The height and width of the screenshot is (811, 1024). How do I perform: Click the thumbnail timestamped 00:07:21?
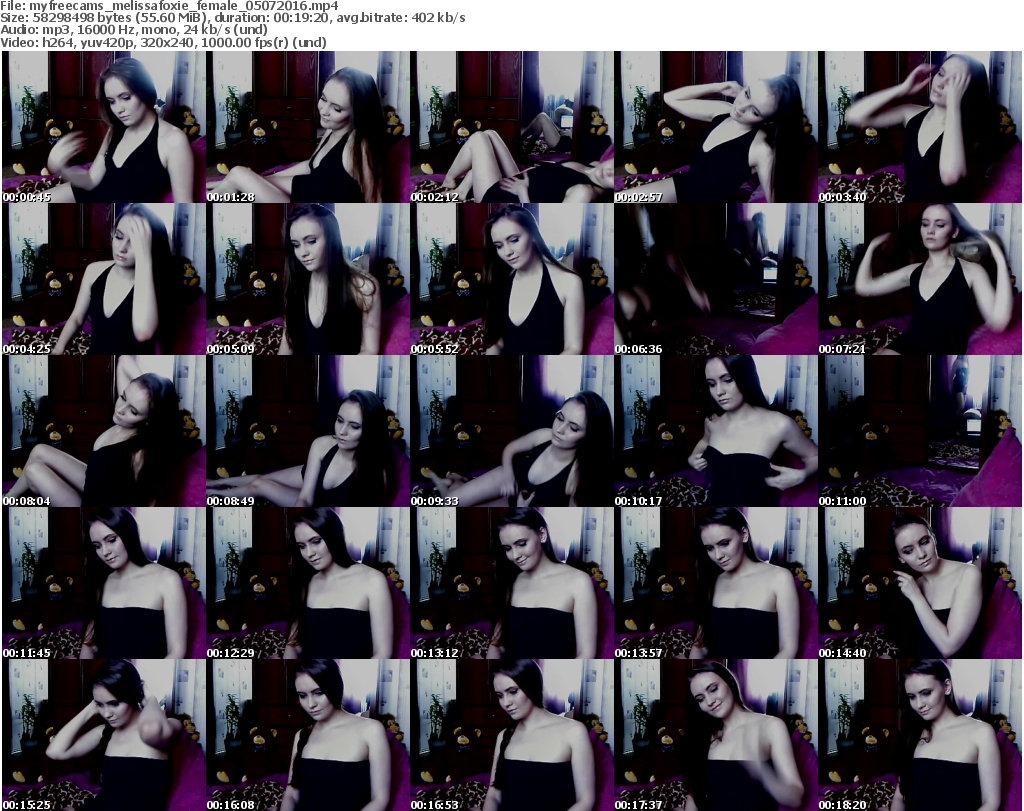(920, 279)
